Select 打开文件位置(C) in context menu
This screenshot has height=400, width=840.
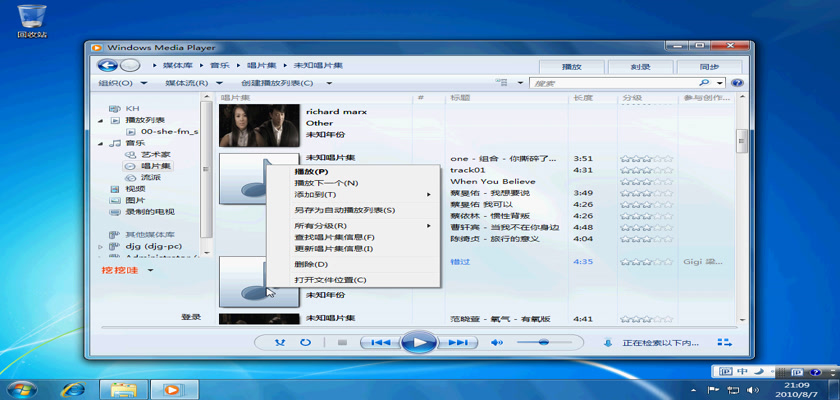pyautogui.click(x=330, y=280)
